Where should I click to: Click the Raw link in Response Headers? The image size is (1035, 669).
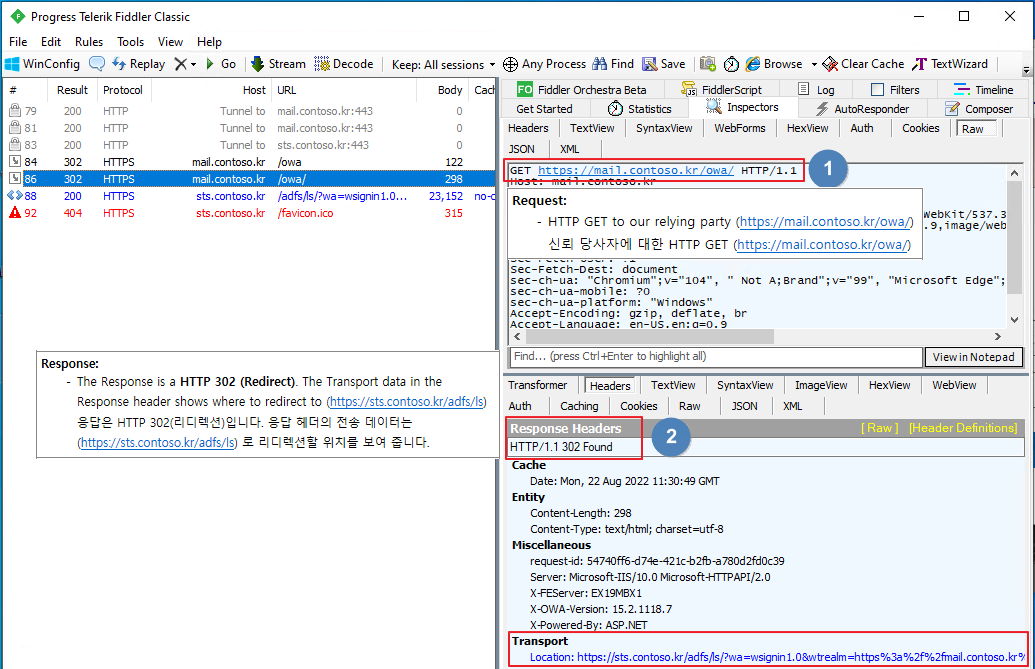tap(879, 428)
